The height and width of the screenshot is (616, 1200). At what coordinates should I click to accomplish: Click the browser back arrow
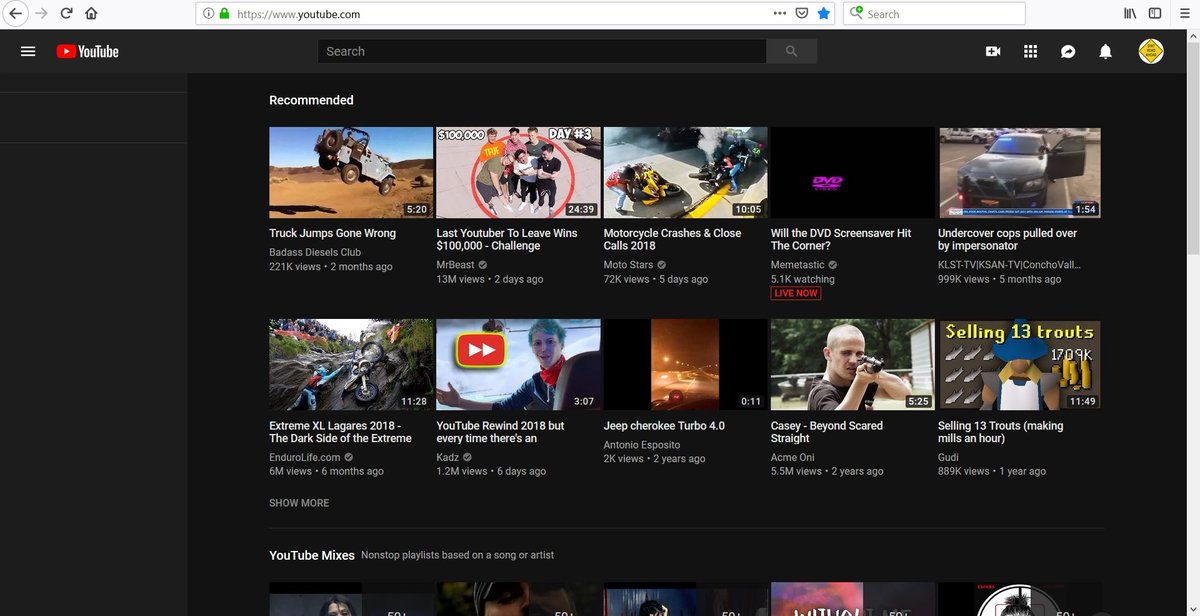[16, 14]
